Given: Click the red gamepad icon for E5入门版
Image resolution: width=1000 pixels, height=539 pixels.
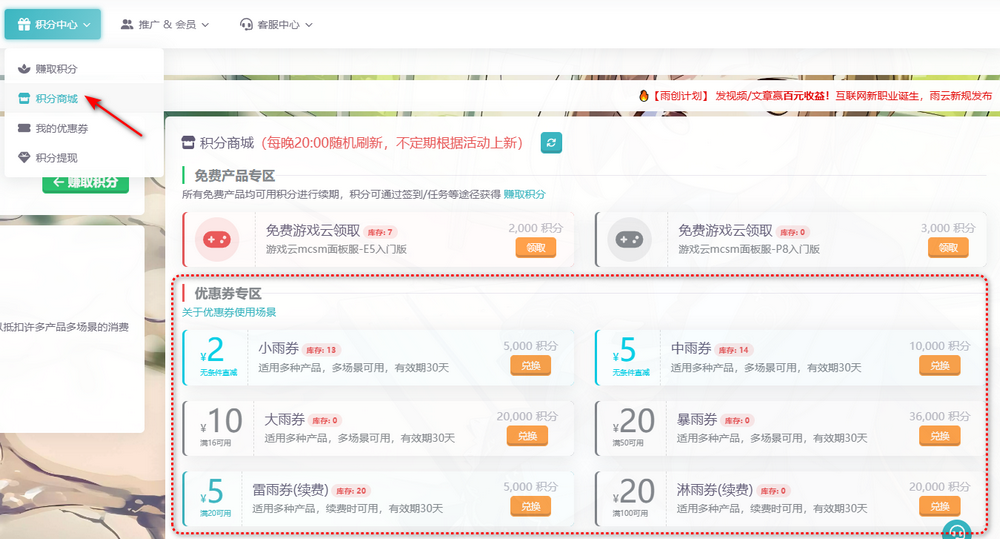Looking at the screenshot, I should tap(217, 239).
